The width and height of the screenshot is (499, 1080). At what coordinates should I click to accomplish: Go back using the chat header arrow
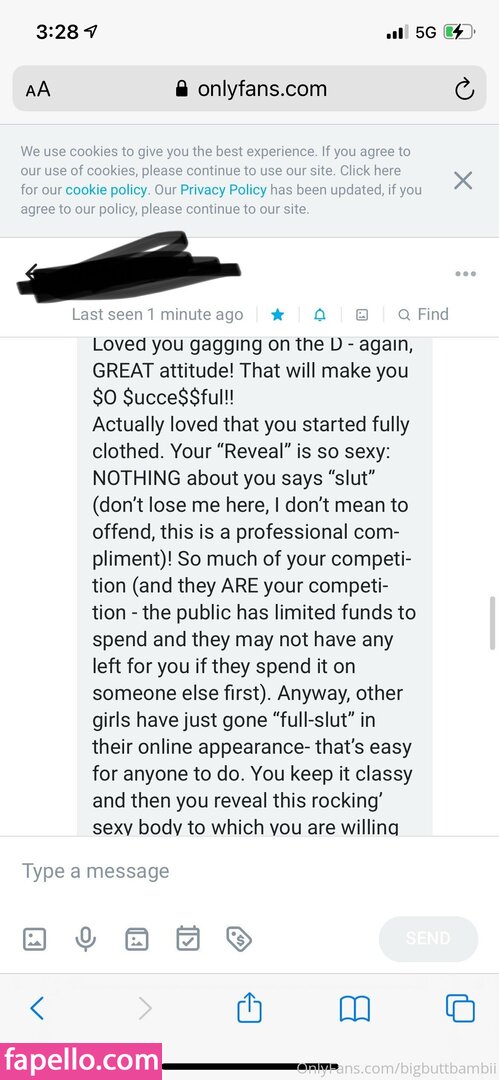tap(30, 273)
